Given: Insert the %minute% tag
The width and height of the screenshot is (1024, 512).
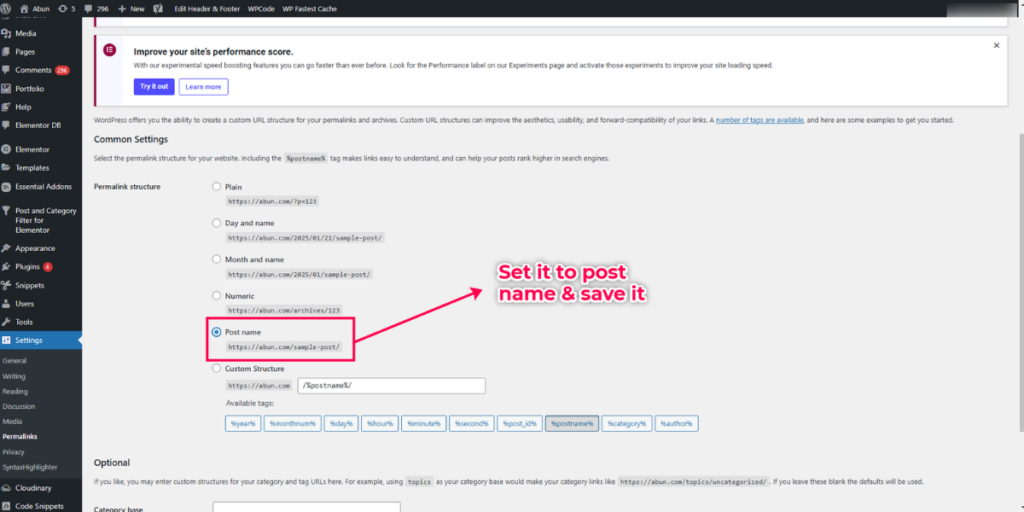Looking at the screenshot, I should click(x=424, y=424).
